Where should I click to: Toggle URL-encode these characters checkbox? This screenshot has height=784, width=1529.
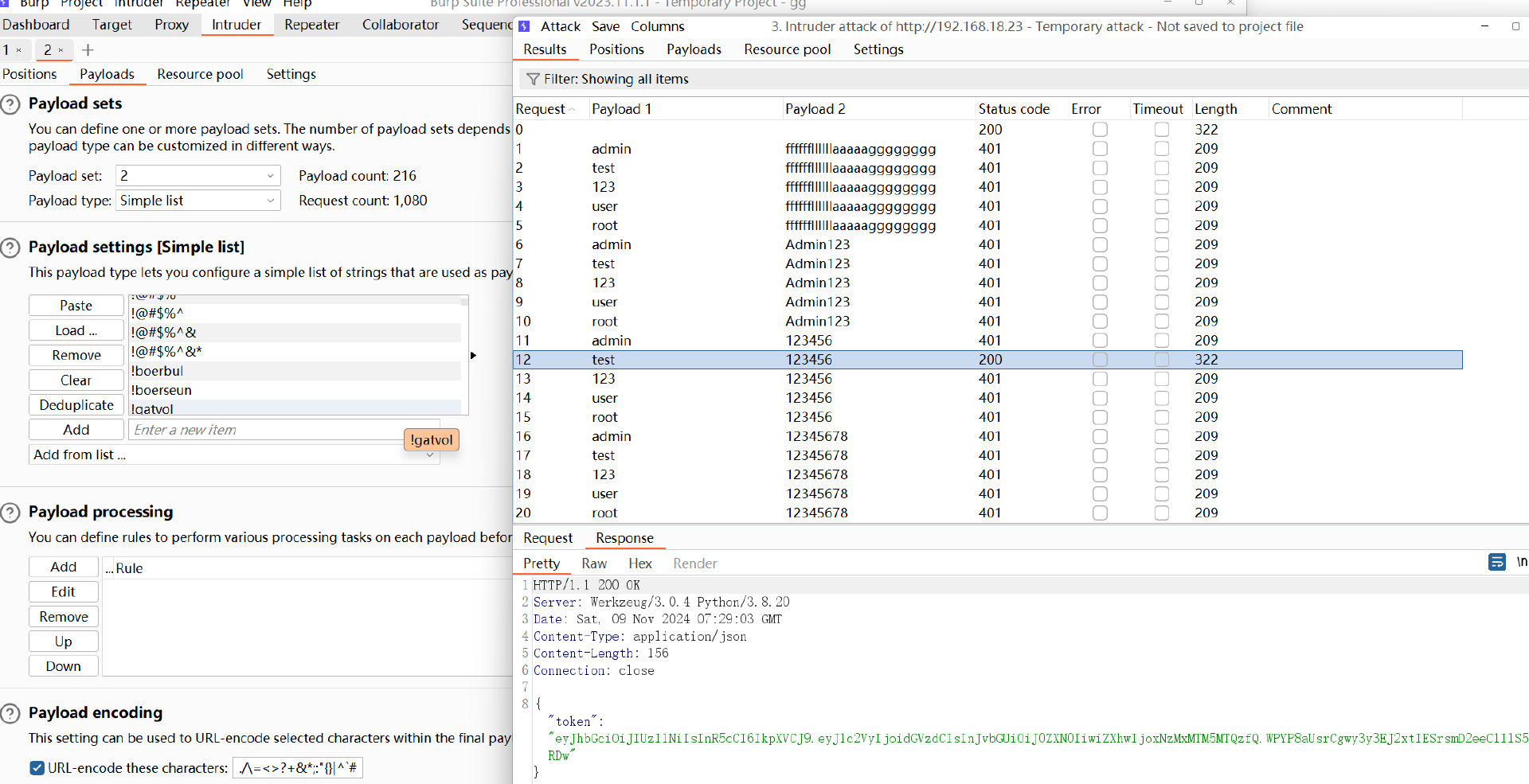click(37, 768)
